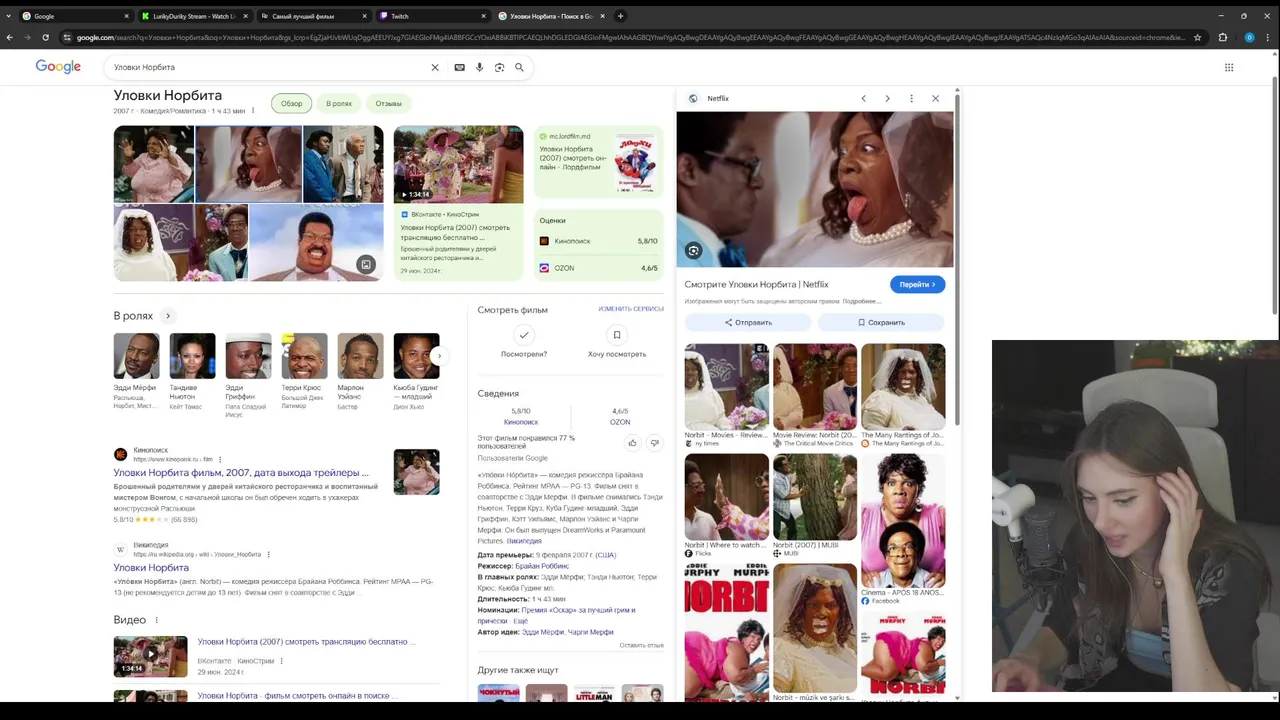Open new browser tab with plus icon
This screenshot has width=1280, height=720.
coord(620,16)
